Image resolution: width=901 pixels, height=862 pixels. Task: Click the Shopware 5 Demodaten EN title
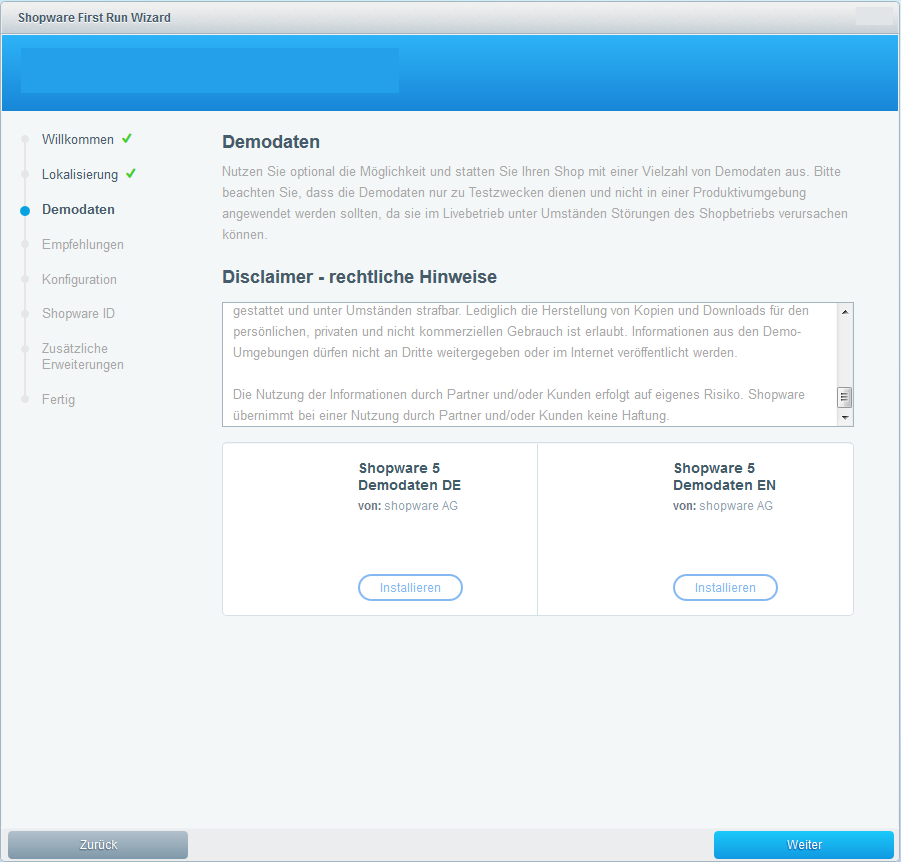(x=724, y=476)
